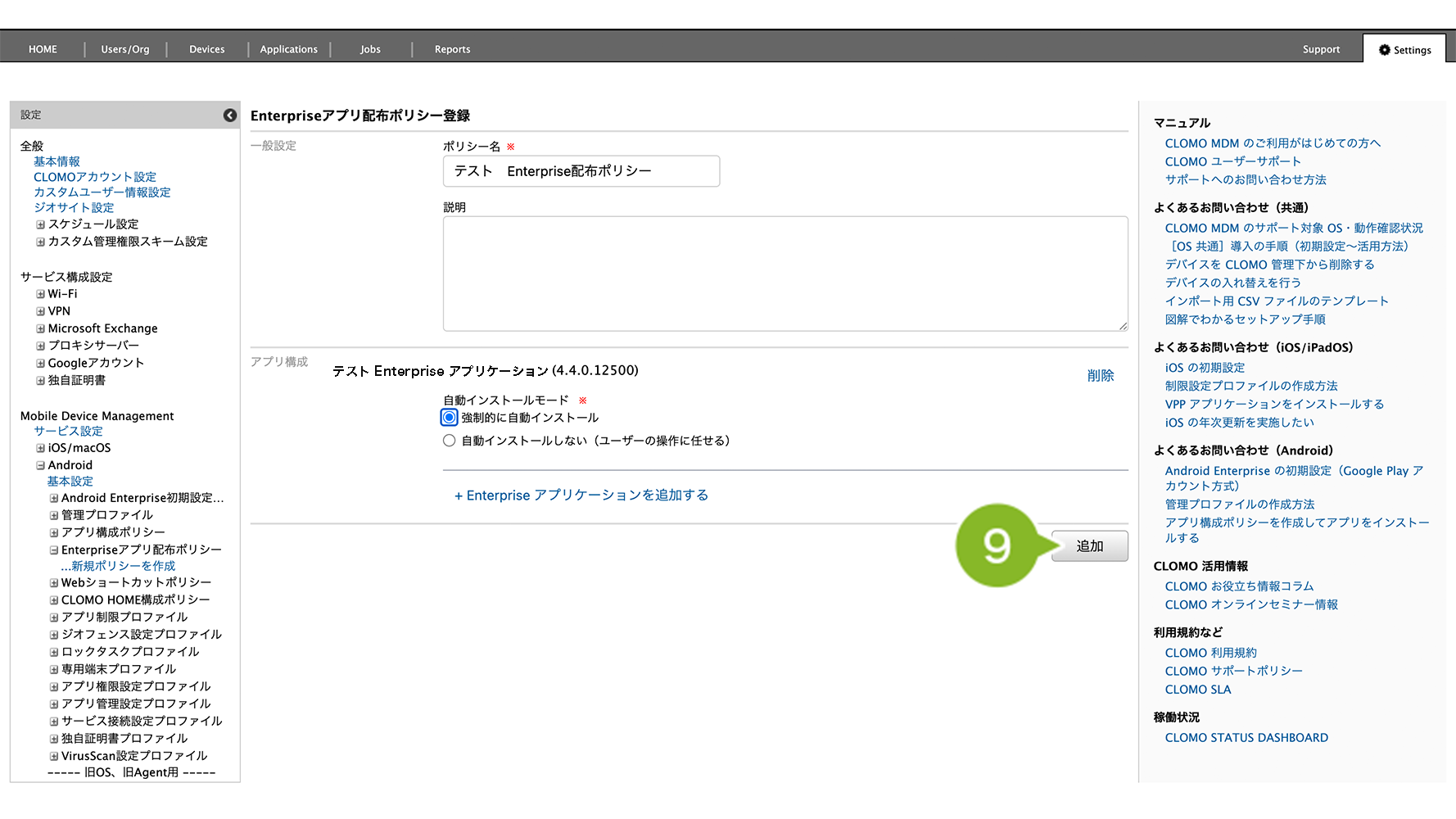Collapse the 設定 sidebar with arrow icon
Viewport: 1456px width, 819px height.
point(230,115)
